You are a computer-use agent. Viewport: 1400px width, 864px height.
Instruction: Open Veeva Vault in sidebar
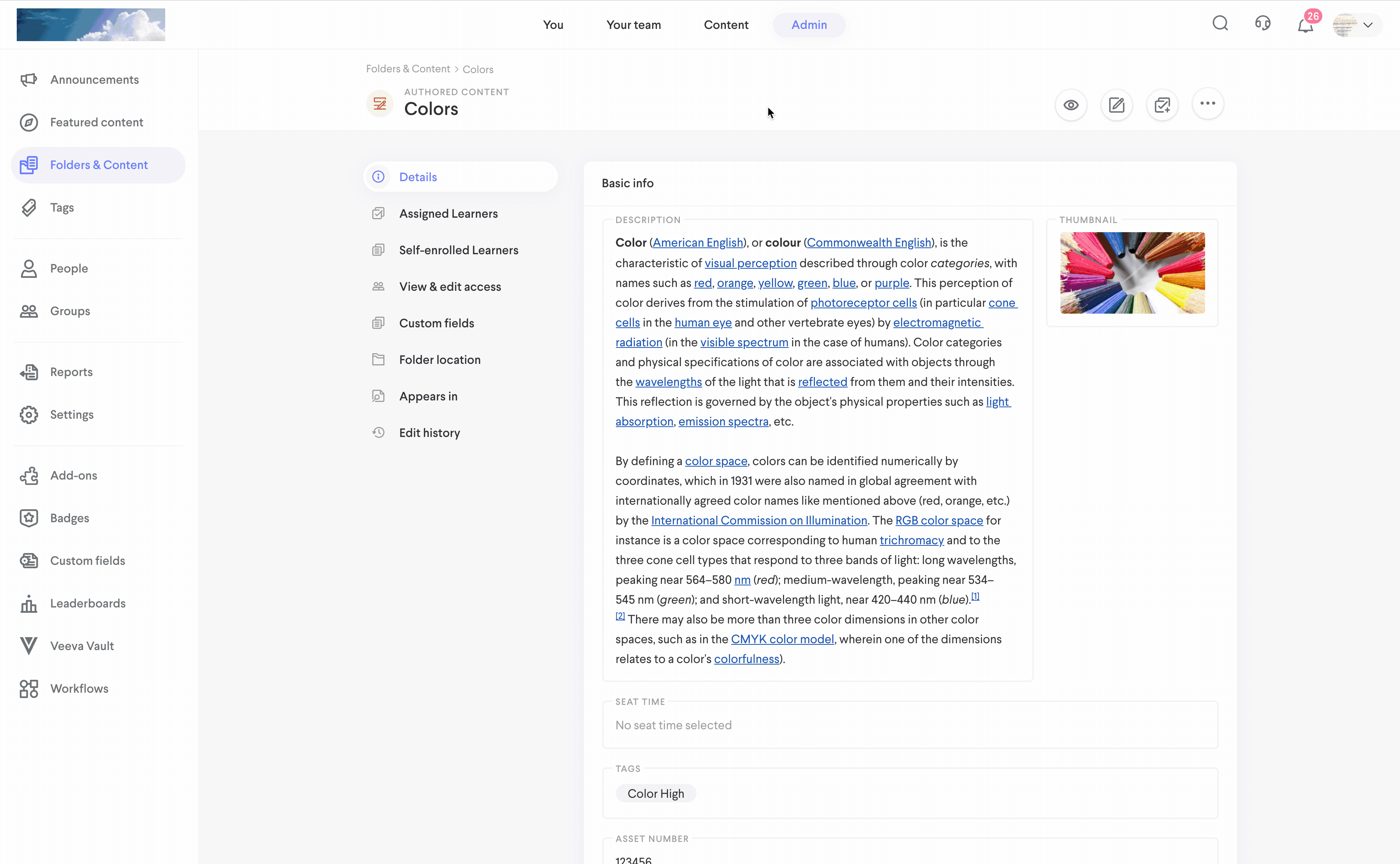(82, 646)
